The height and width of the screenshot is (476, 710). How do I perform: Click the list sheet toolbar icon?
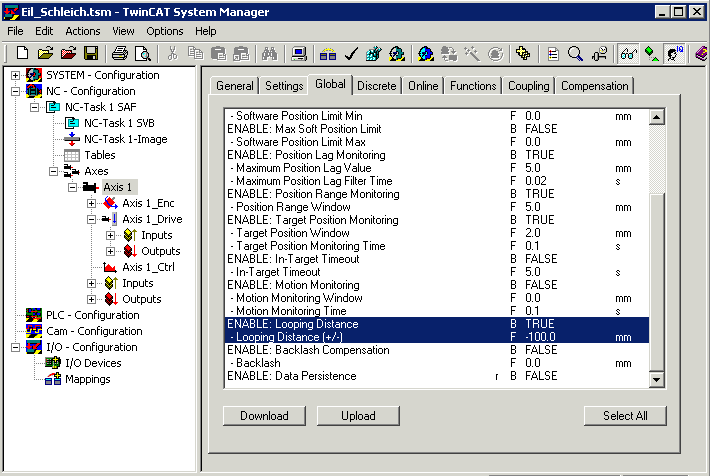point(552,54)
